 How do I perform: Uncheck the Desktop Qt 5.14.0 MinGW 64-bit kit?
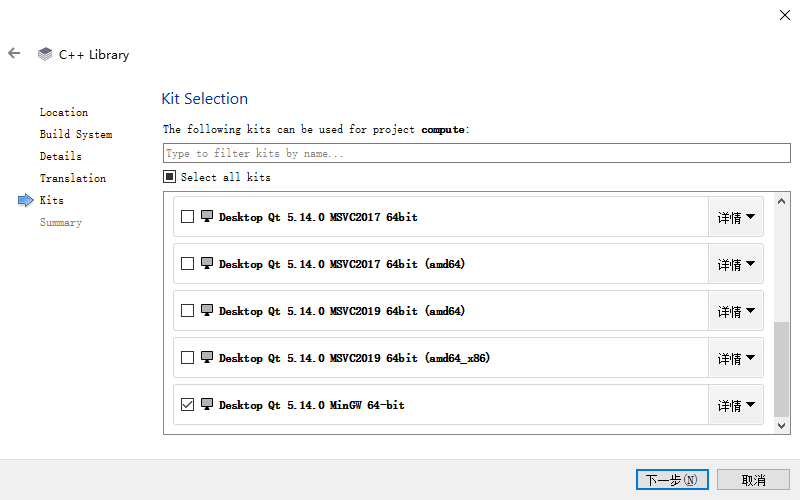[187, 405]
